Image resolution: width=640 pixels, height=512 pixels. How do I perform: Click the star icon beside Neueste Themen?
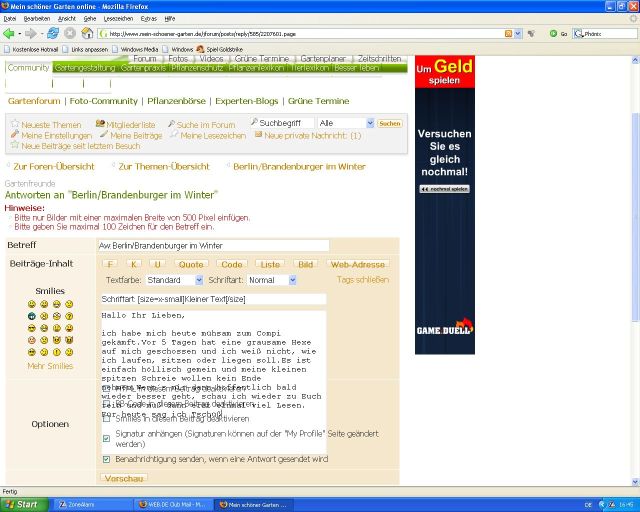(14, 124)
